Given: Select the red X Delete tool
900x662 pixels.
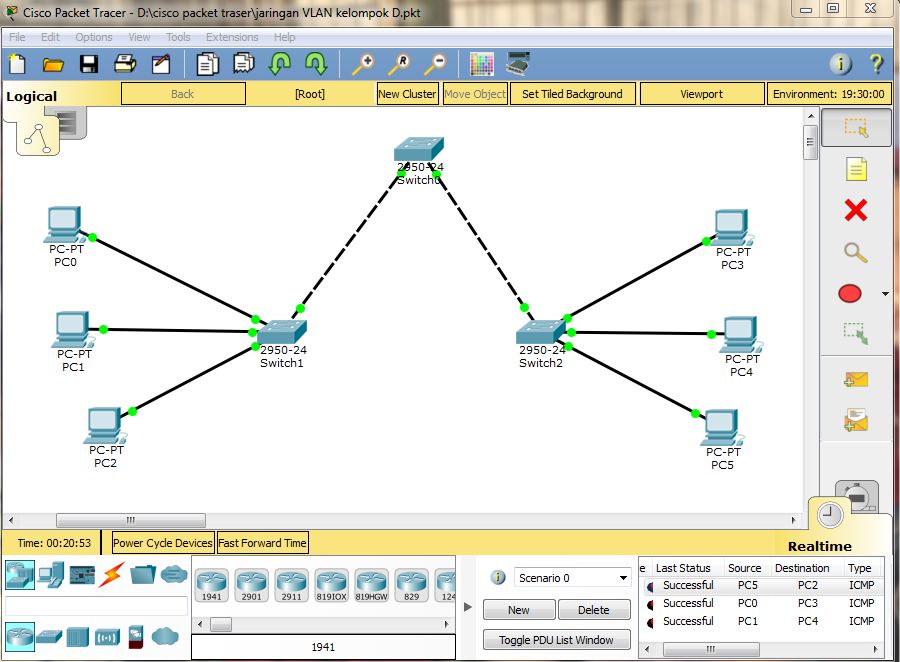Looking at the screenshot, I should [x=856, y=210].
